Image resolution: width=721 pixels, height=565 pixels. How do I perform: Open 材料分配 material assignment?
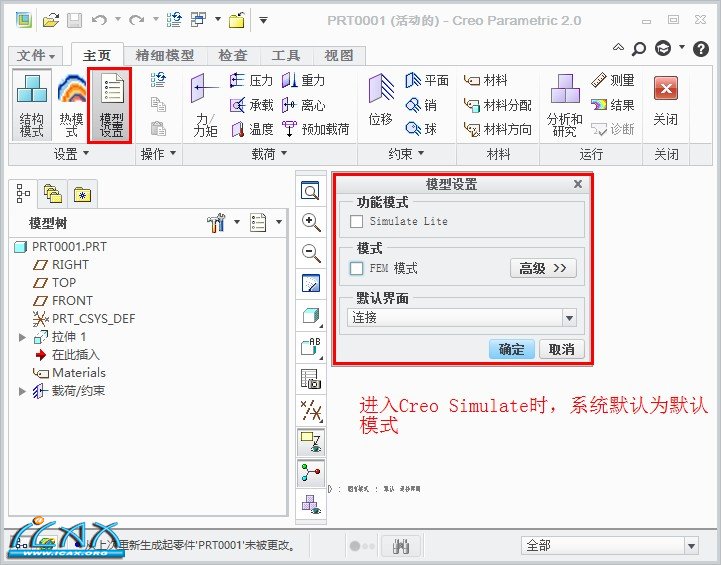(x=498, y=105)
